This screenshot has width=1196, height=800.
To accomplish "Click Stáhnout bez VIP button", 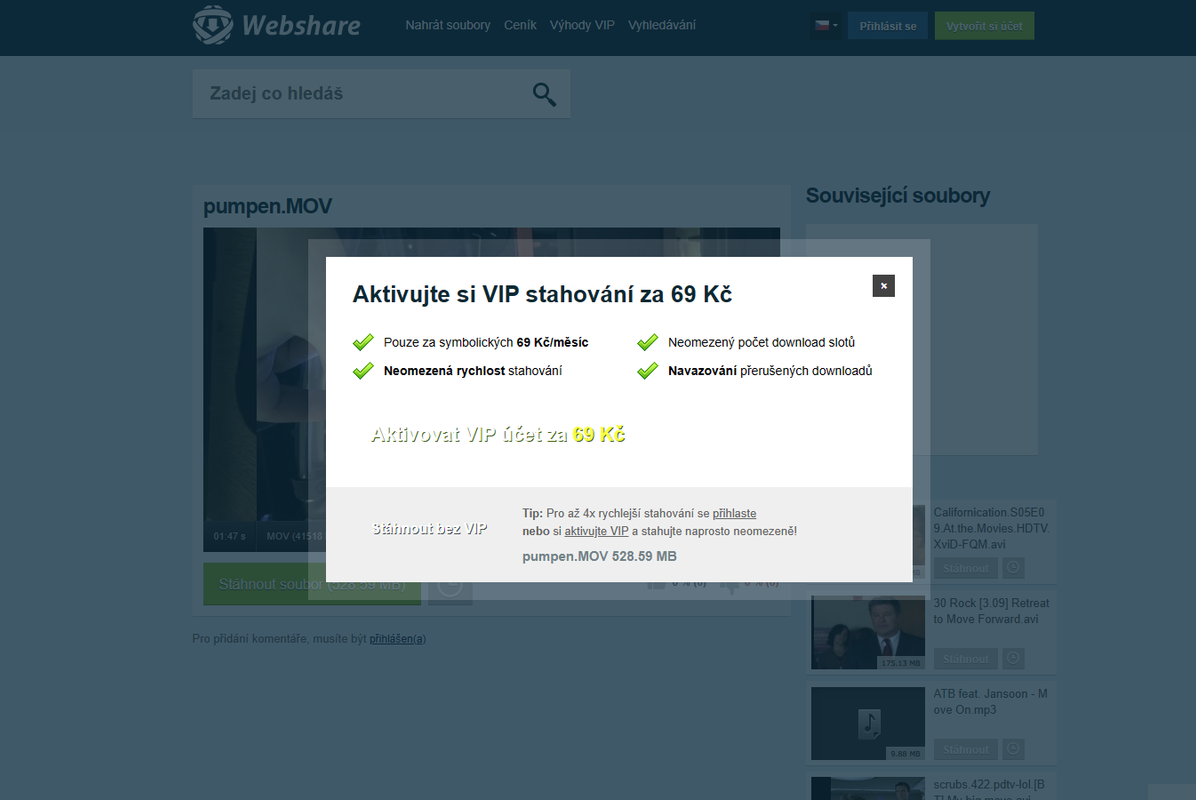I will [x=429, y=529].
